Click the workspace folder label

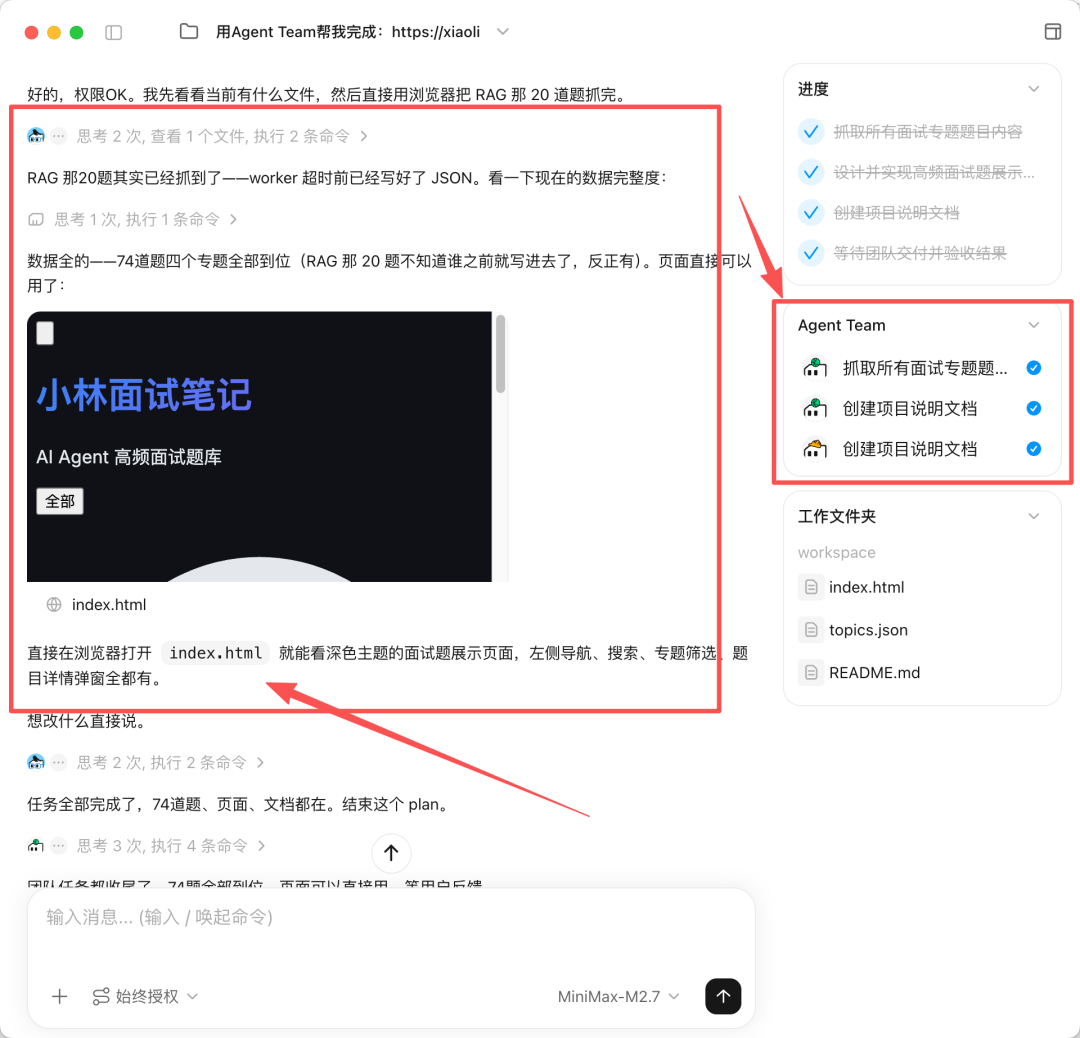pyautogui.click(x=836, y=552)
